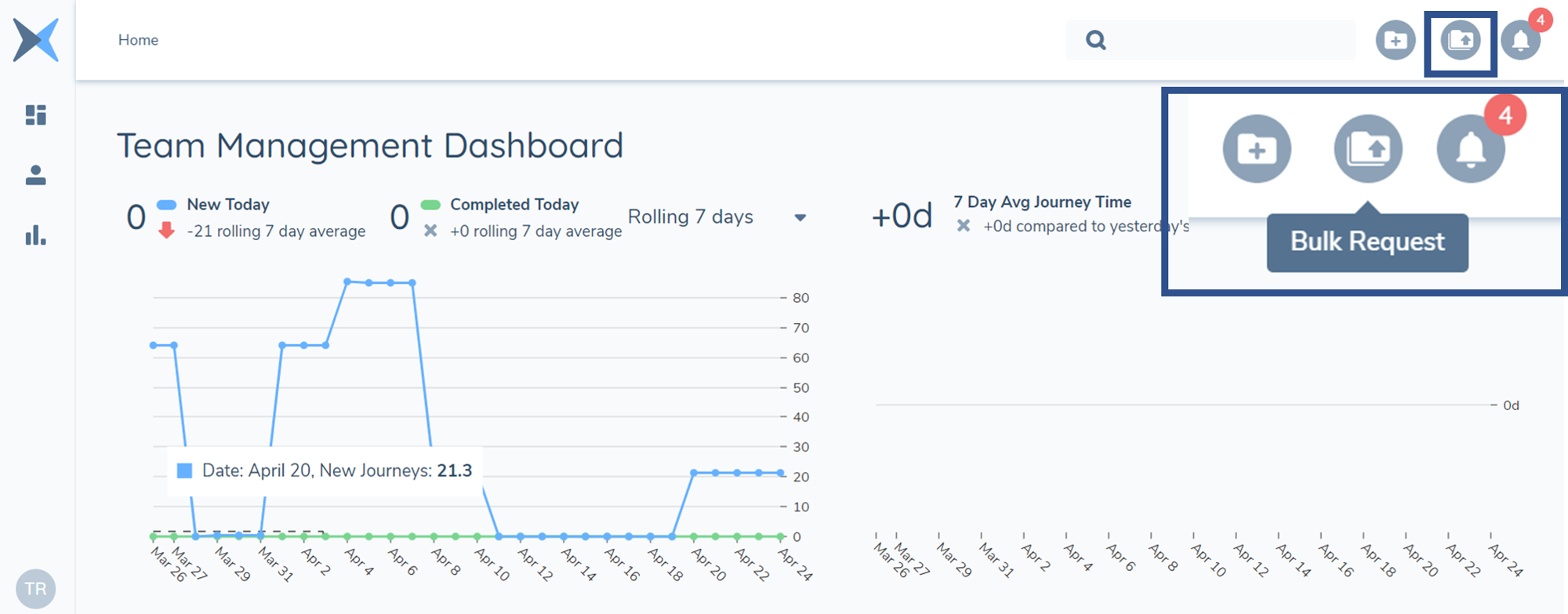Click the small folder-plus icon in the top header
Screen dimensions: 1568x614
click(1396, 40)
